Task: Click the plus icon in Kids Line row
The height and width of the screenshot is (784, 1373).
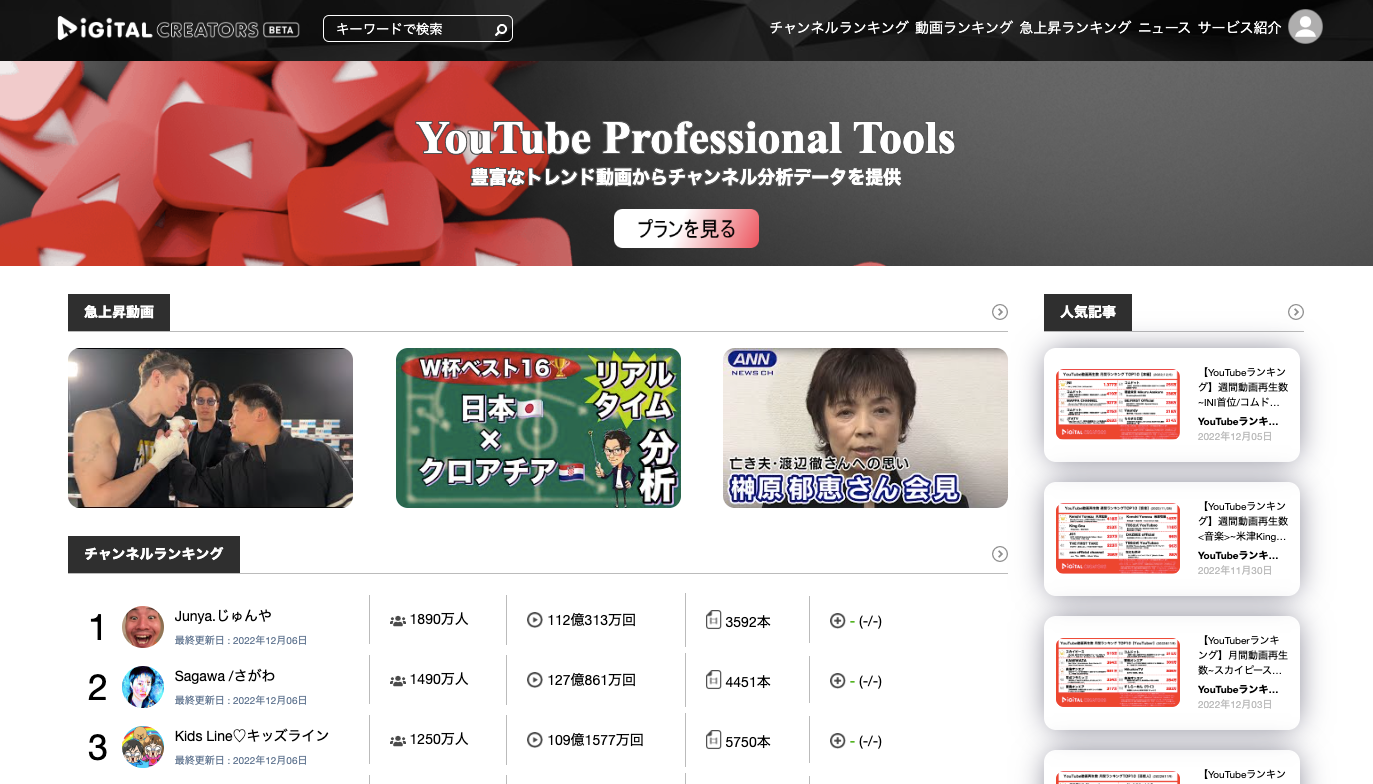Action: click(x=838, y=741)
